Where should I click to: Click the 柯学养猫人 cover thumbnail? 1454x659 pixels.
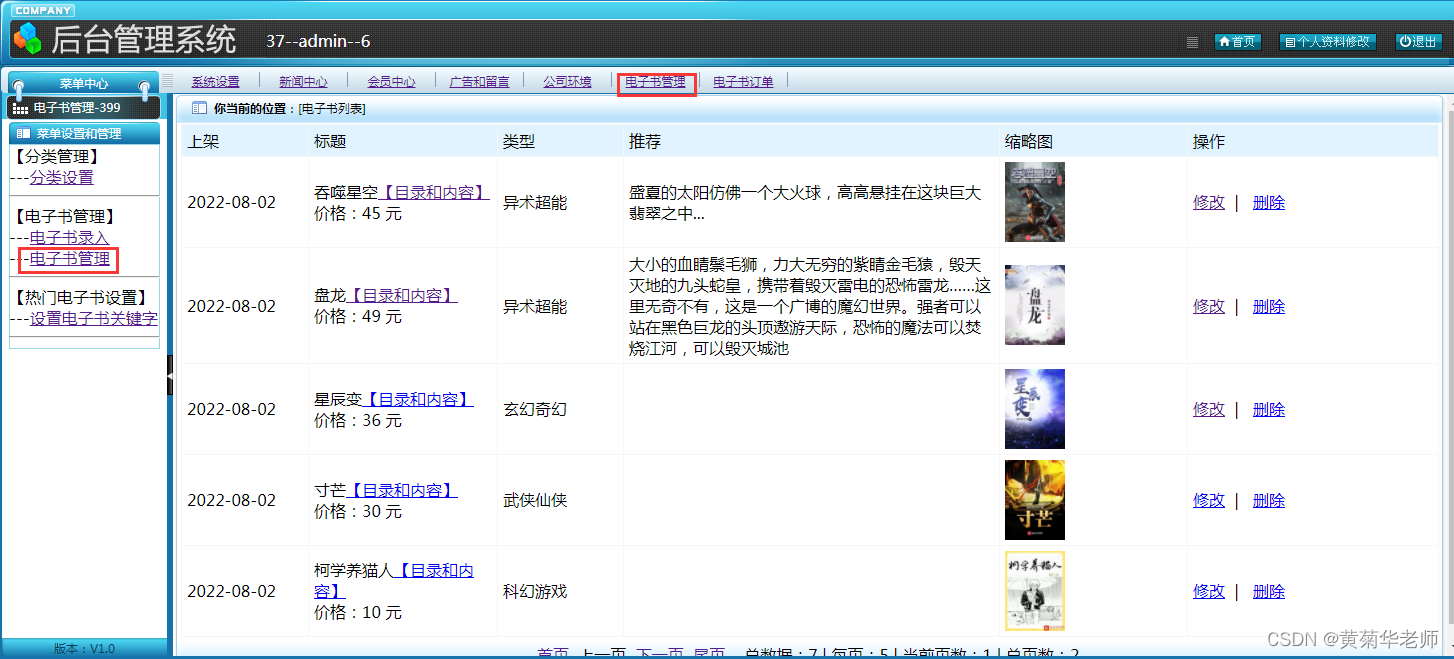(x=1034, y=591)
